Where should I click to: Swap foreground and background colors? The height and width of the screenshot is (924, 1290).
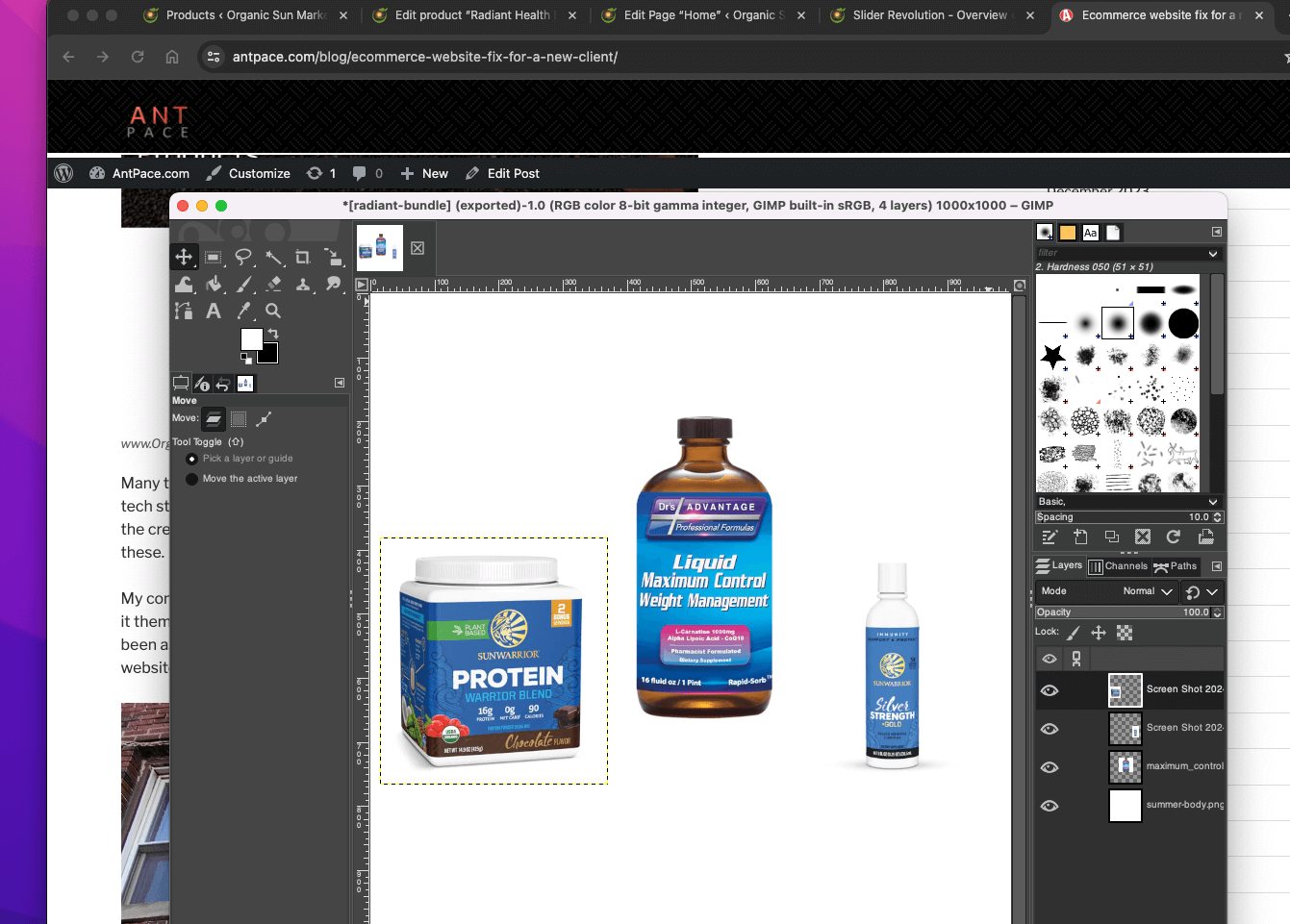pos(273,333)
